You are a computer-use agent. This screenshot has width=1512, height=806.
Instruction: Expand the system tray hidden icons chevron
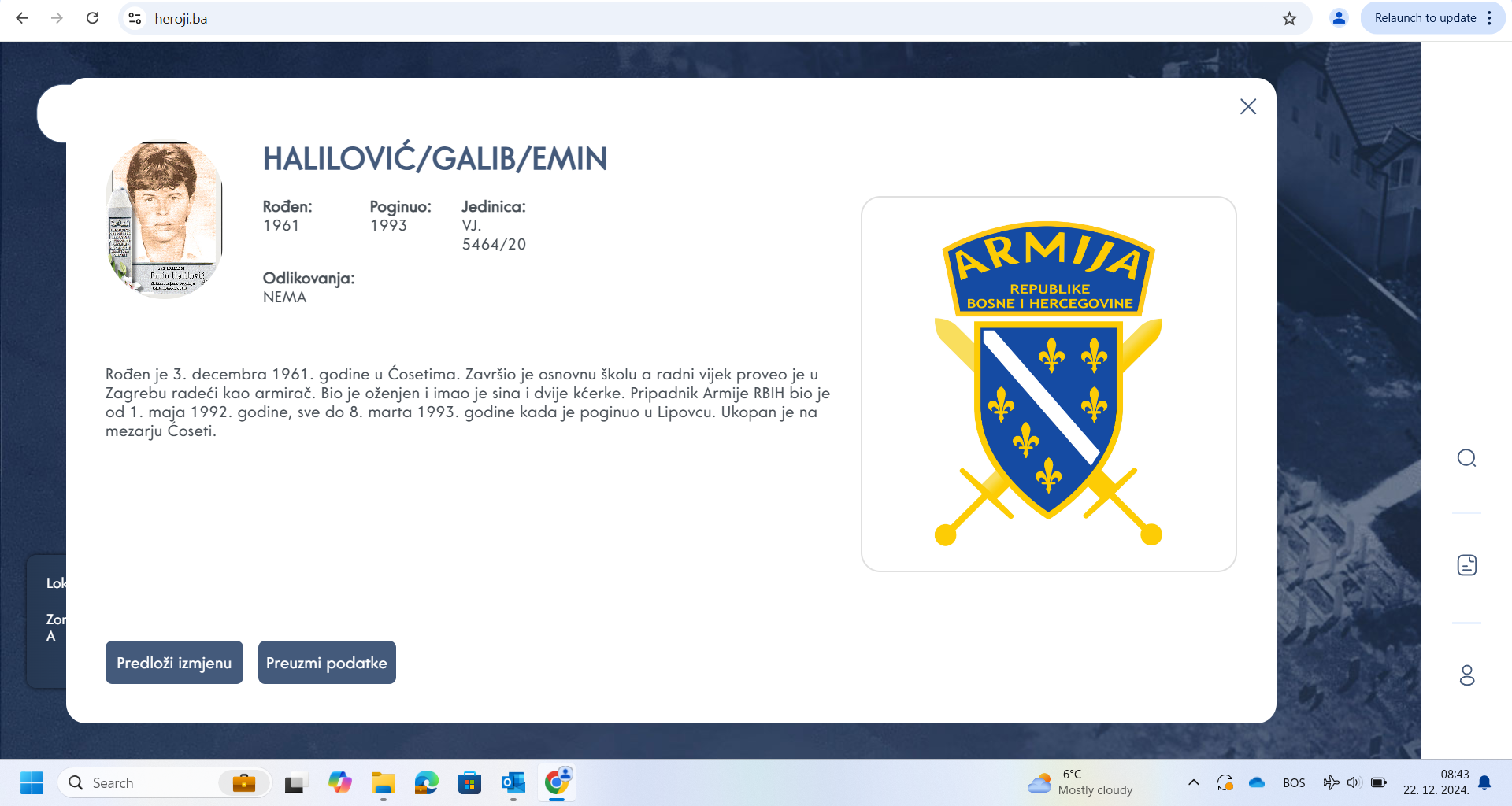point(1194,782)
